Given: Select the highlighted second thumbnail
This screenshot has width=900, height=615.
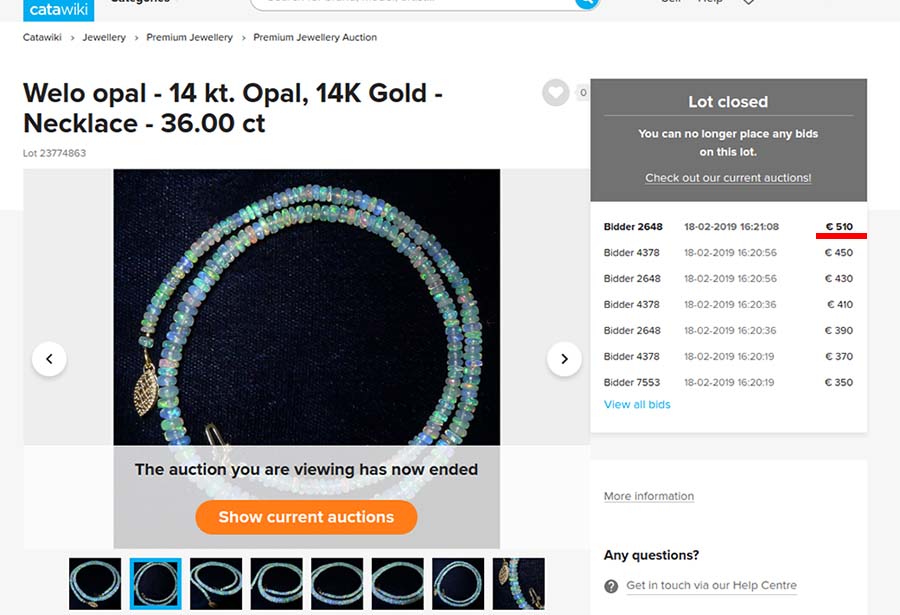Looking at the screenshot, I should tap(156, 583).
